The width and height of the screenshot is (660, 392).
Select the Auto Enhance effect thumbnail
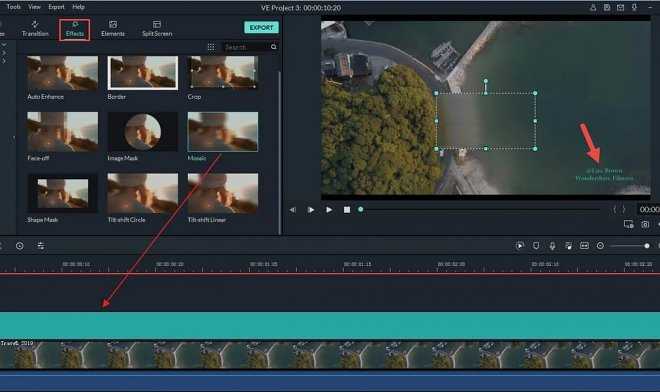coord(62,73)
